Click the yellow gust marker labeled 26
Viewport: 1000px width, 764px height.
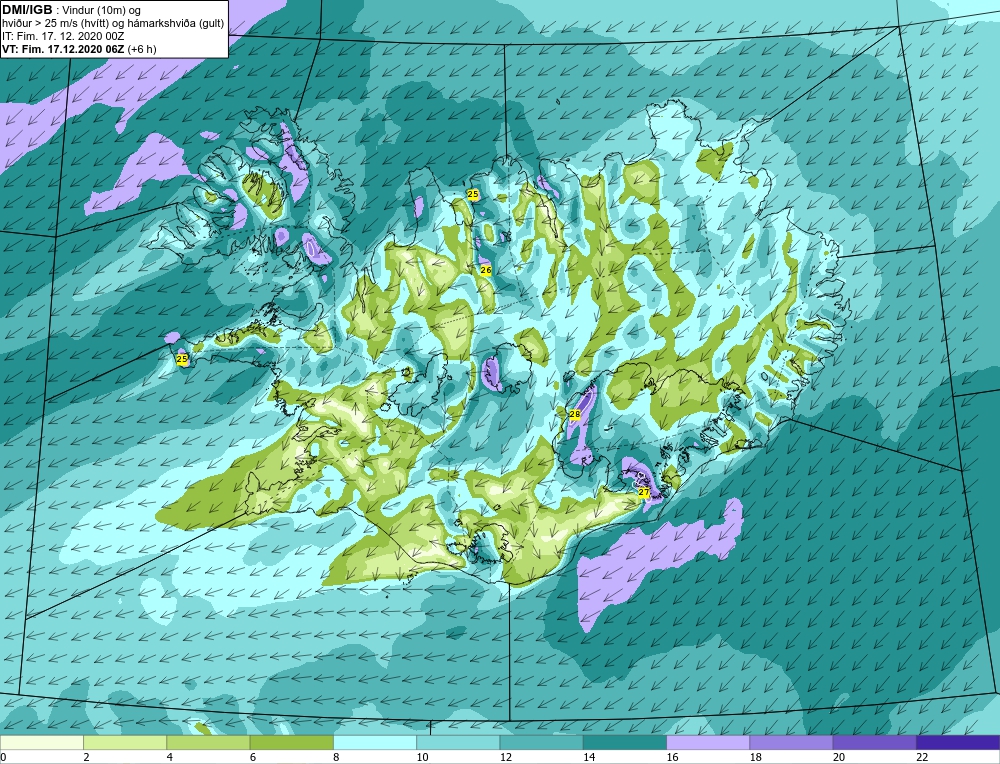(486, 270)
